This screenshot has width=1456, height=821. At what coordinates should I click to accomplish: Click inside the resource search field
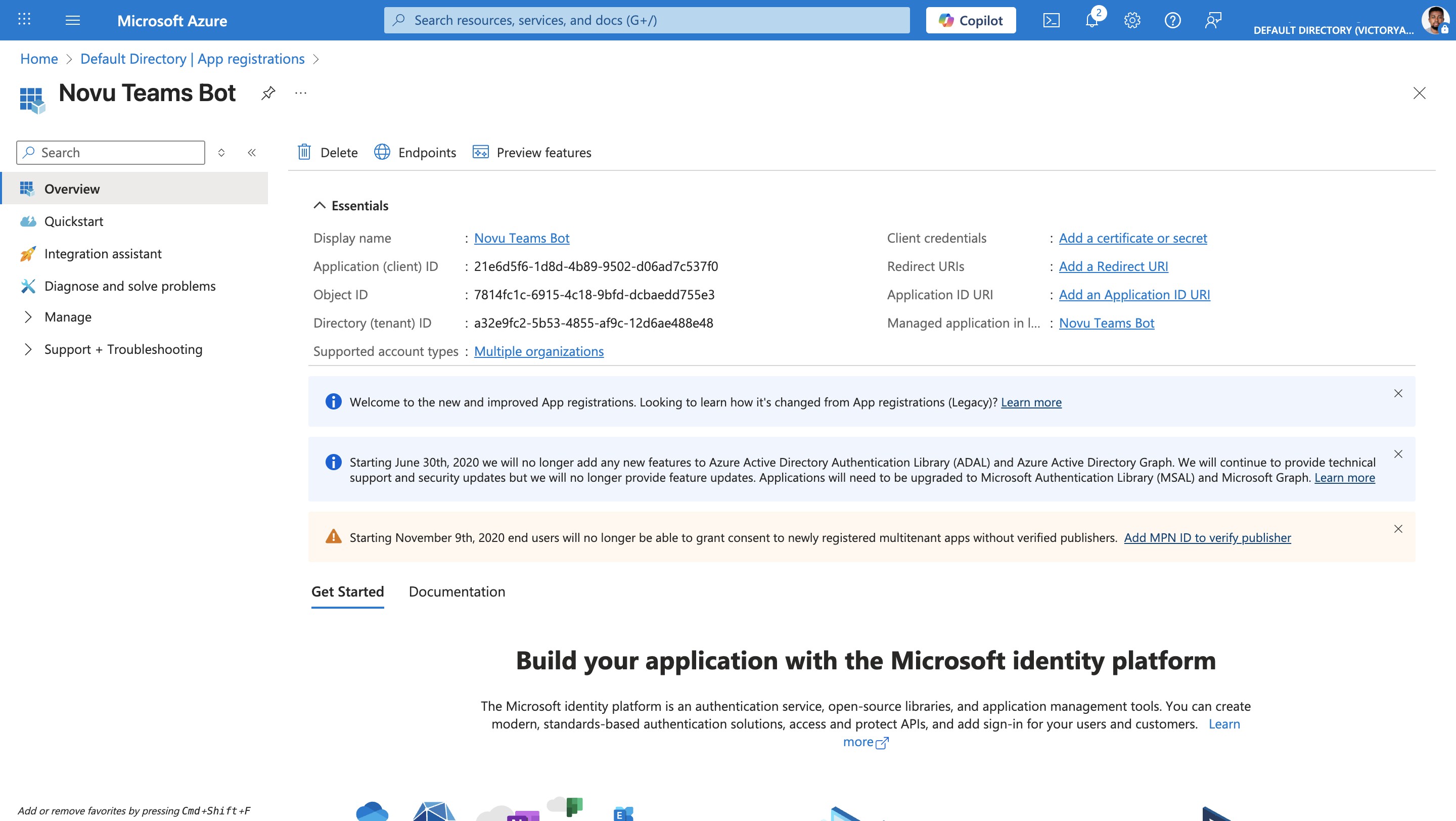coord(647,20)
